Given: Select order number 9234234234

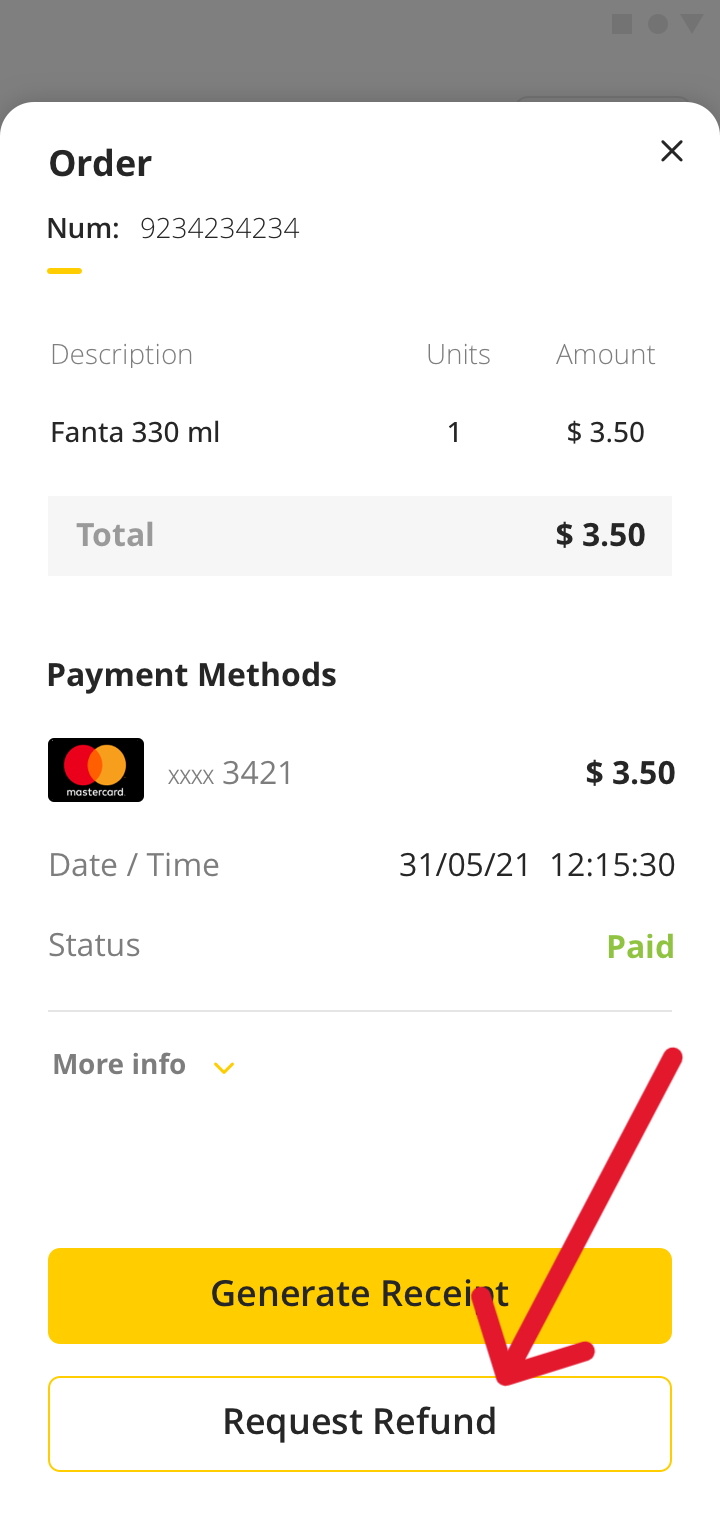Looking at the screenshot, I should click(x=220, y=229).
